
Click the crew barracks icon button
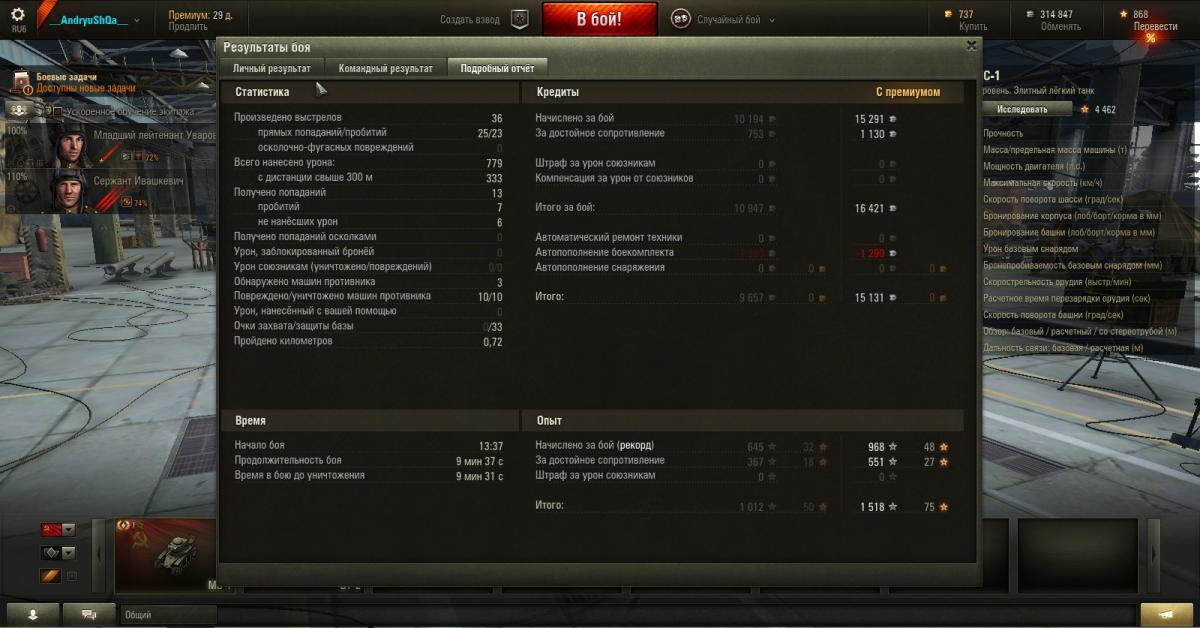(x=18, y=111)
